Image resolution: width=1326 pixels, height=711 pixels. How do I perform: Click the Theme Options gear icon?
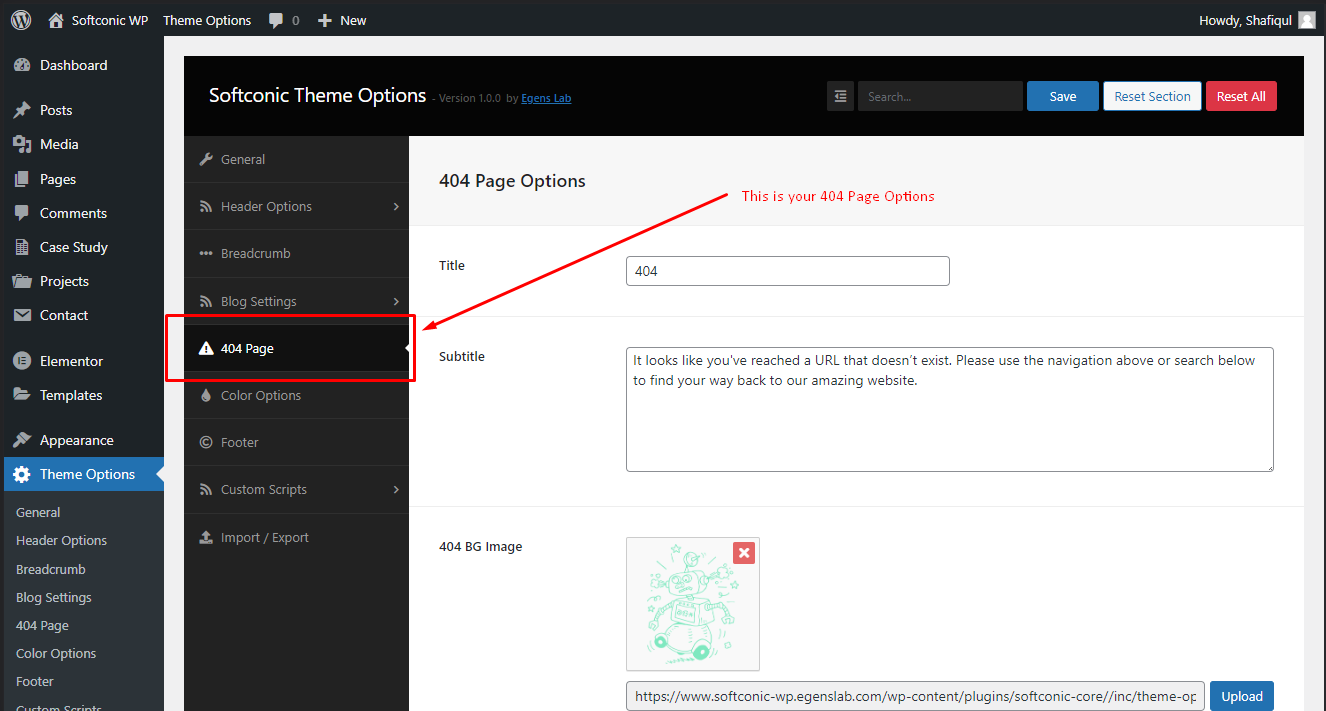[x=22, y=474]
